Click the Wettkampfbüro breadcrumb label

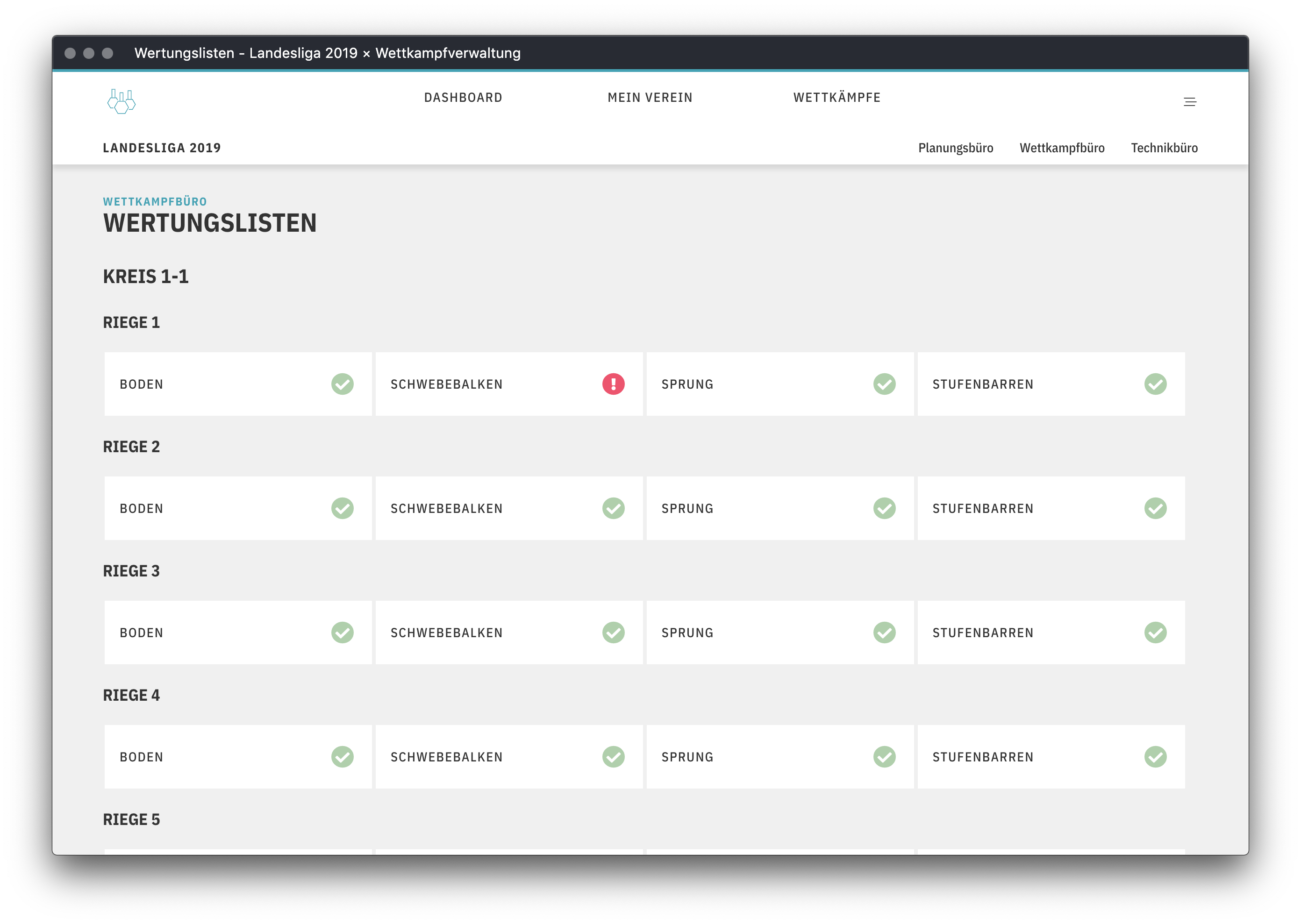point(155,201)
